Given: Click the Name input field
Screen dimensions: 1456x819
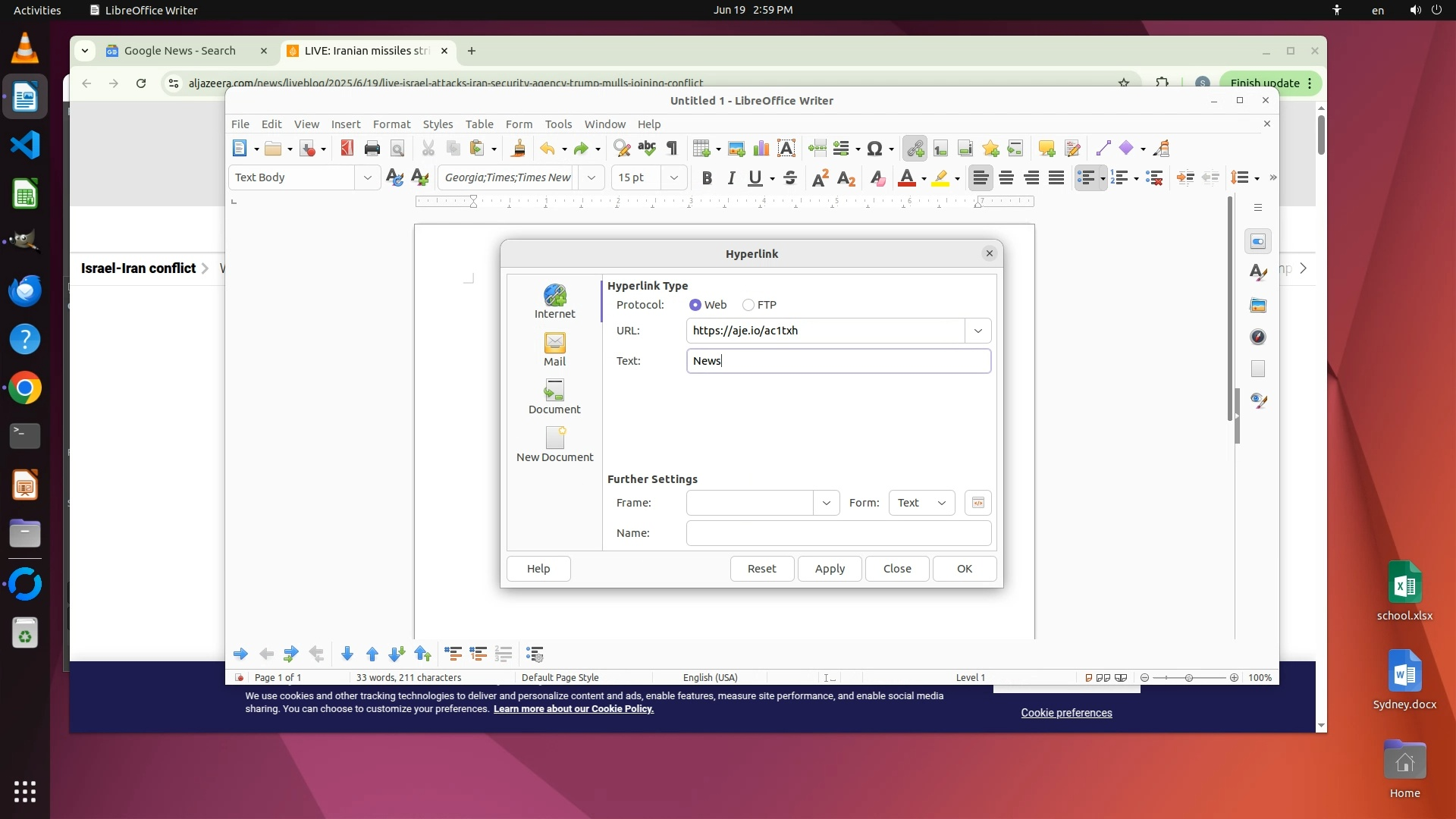Looking at the screenshot, I should click(838, 533).
